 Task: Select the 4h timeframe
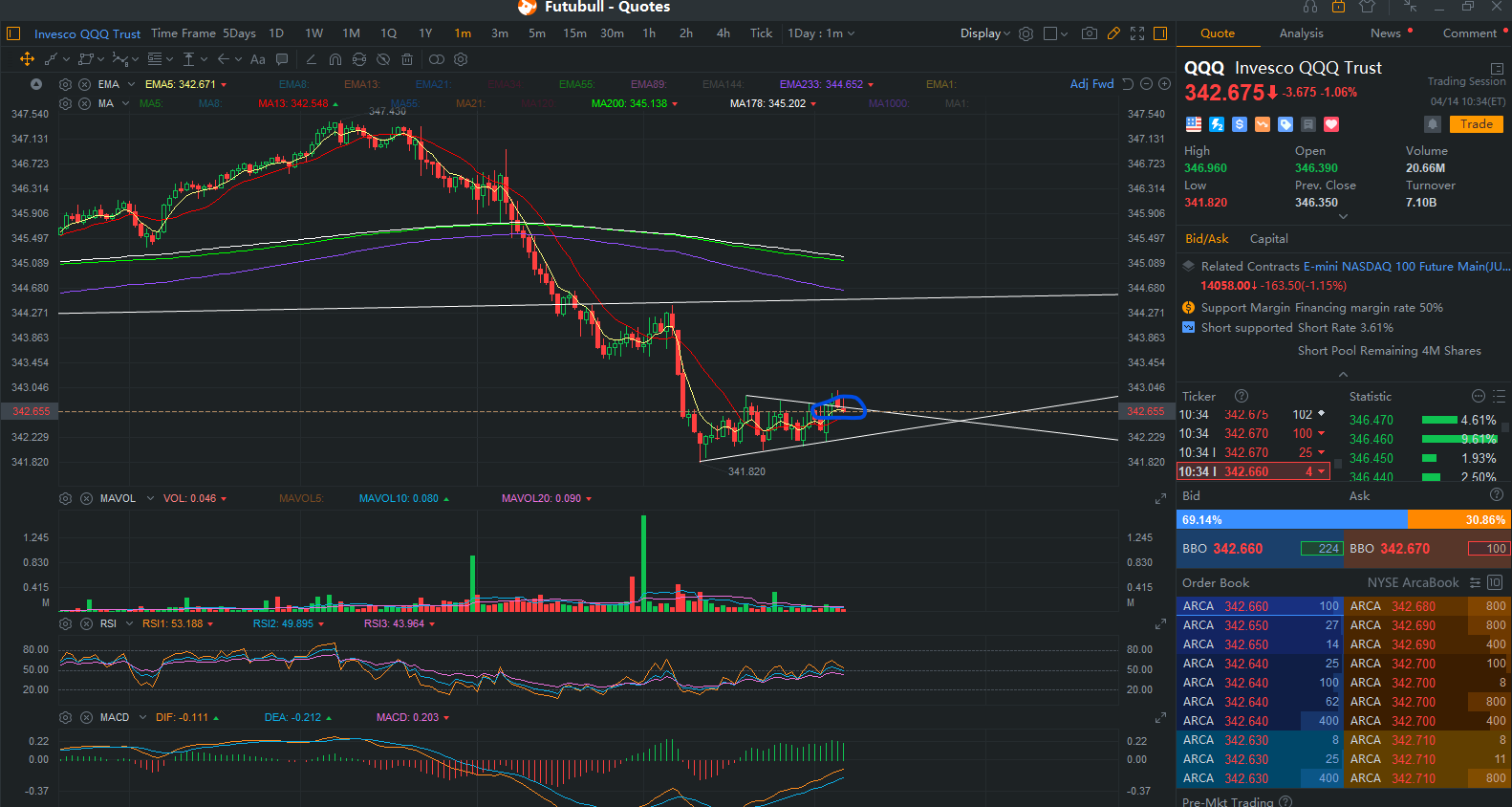[x=724, y=33]
